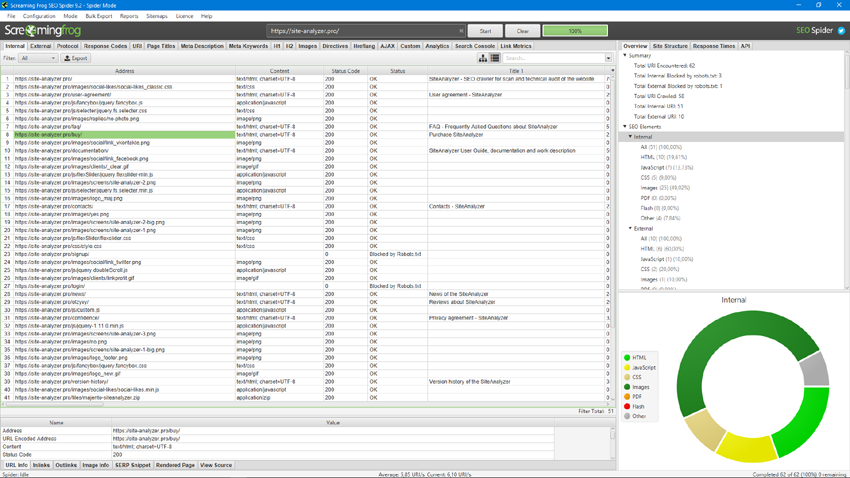Open the Link Metrics tab
Viewport: 850px width, 478px height.
(x=516, y=46)
